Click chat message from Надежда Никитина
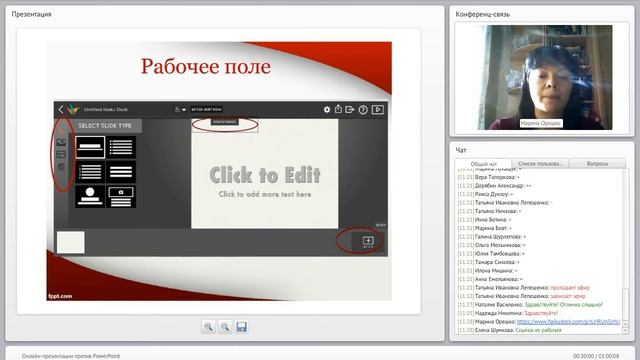Viewport: 640px width, 360px height. coord(507,313)
